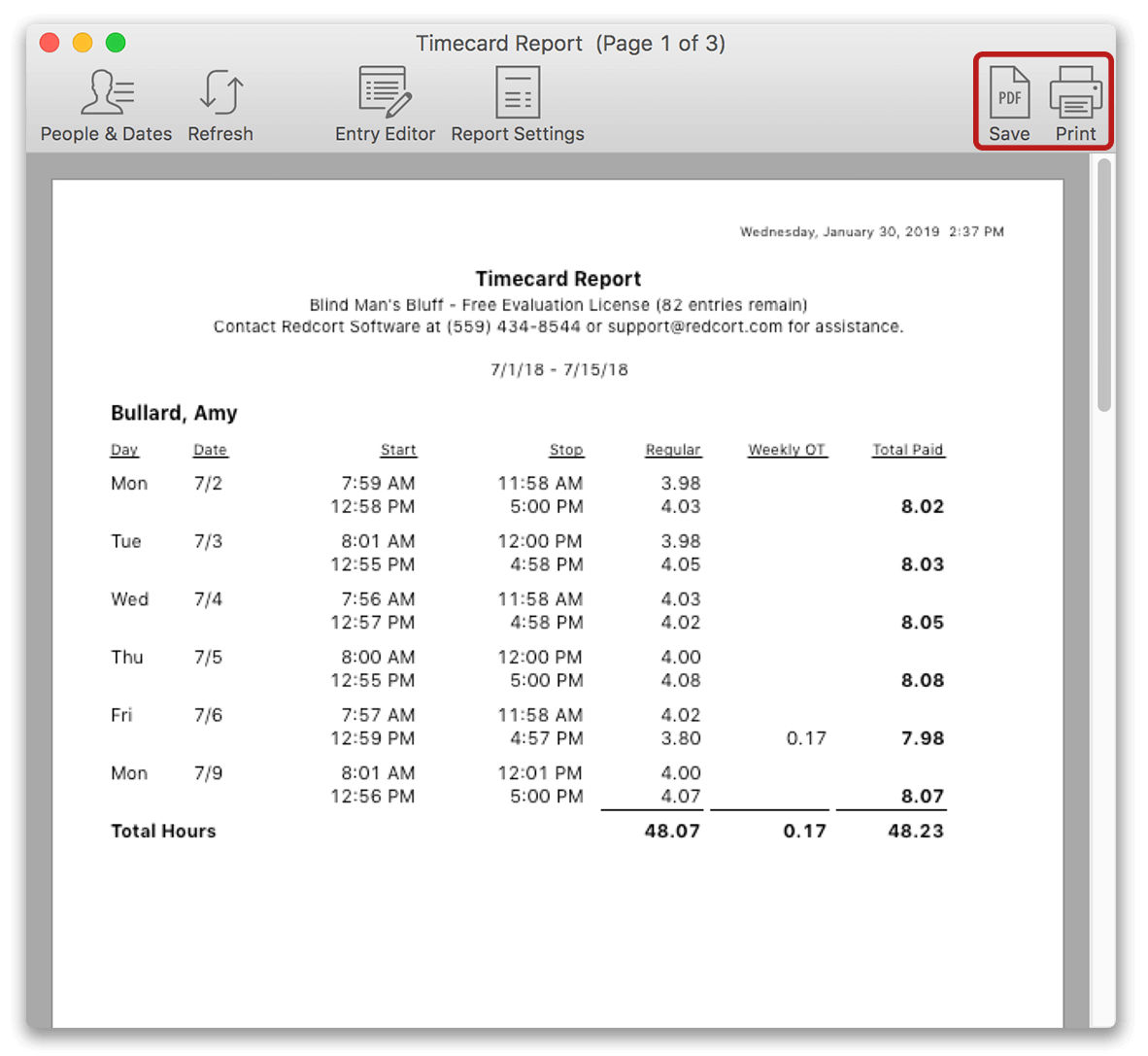The width and height of the screenshot is (1148, 1056).
Task: Click the Weekly OT column header
Action: click(787, 450)
